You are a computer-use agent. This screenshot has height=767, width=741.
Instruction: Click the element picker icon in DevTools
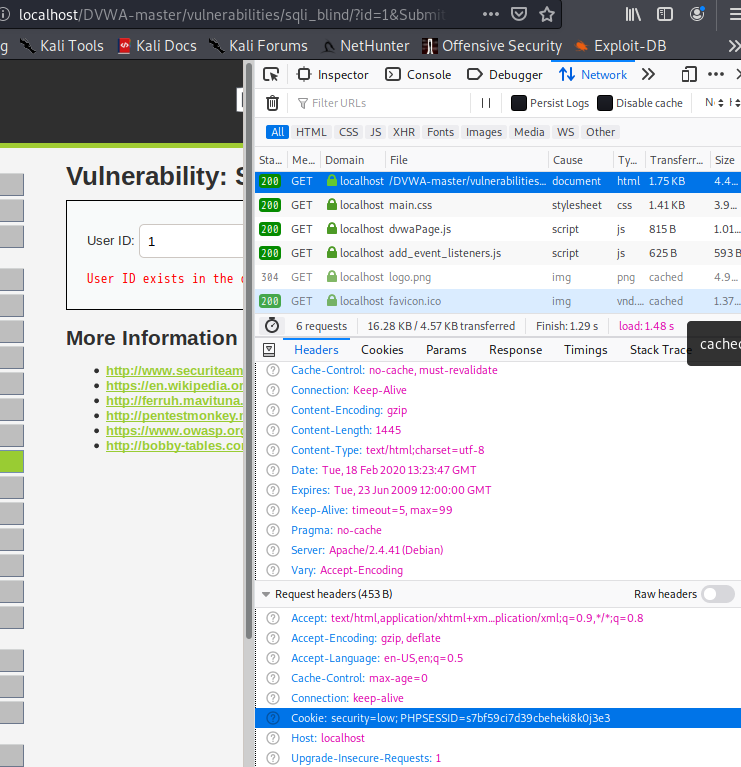(x=271, y=75)
